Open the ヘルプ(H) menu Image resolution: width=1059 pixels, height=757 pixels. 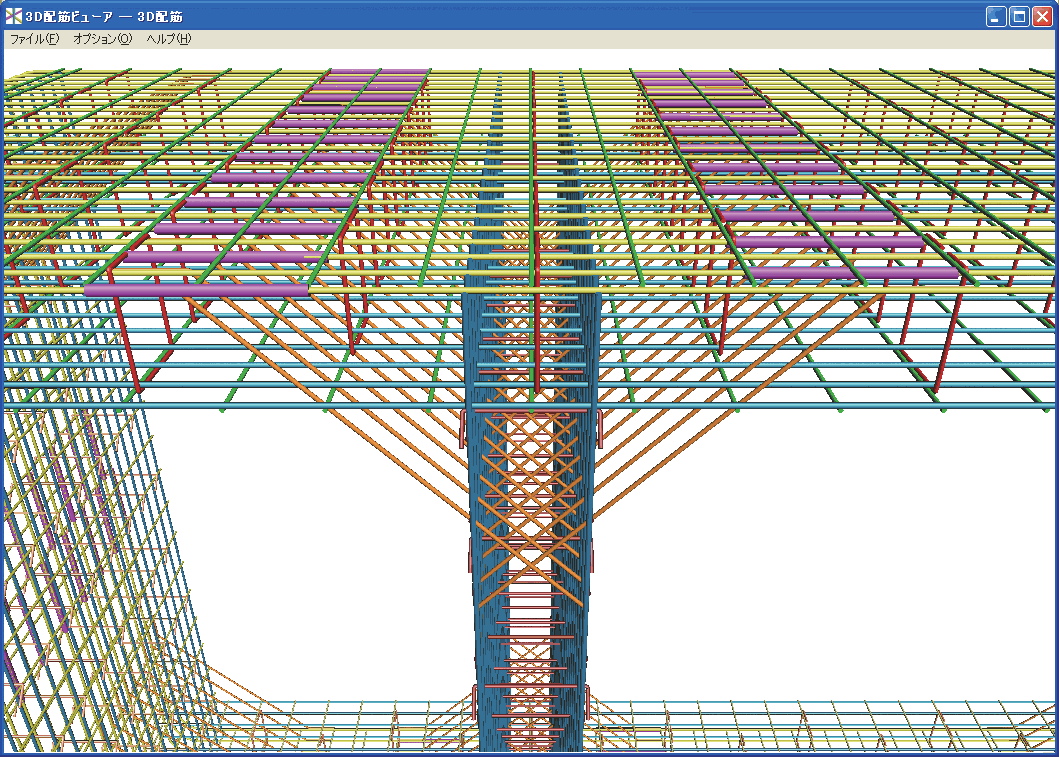pyautogui.click(x=168, y=39)
